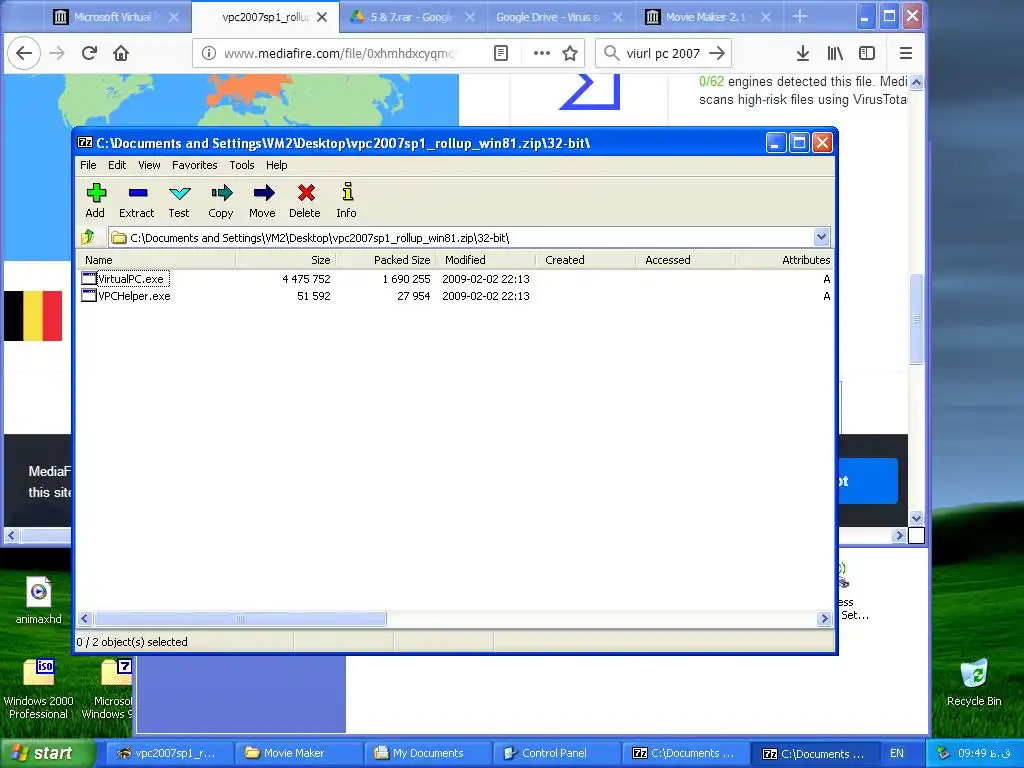Open a new Firefox tab

799,17
